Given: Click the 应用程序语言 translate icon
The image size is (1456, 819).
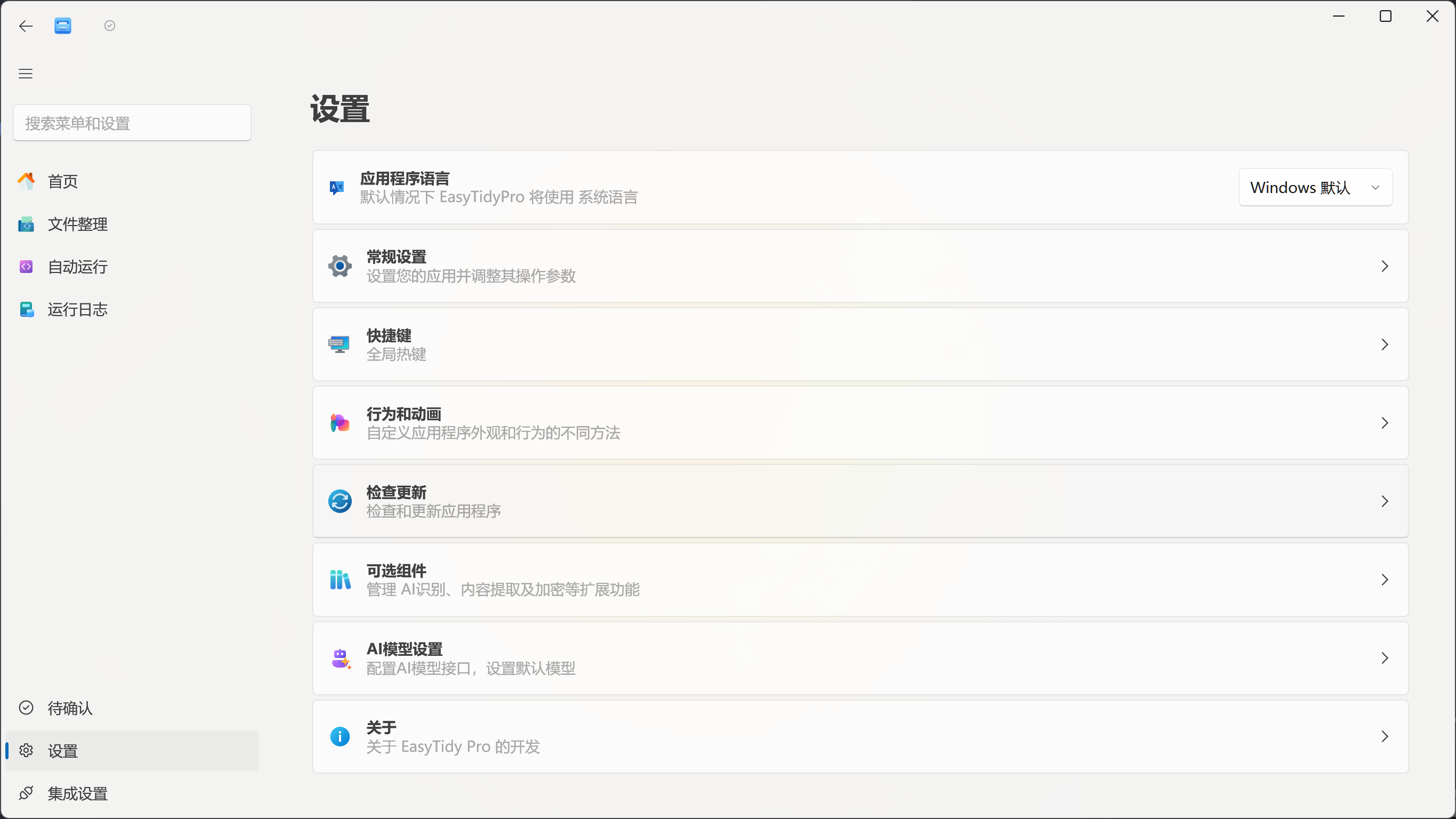Looking at the screenshot, I should [x=337, y=187].
